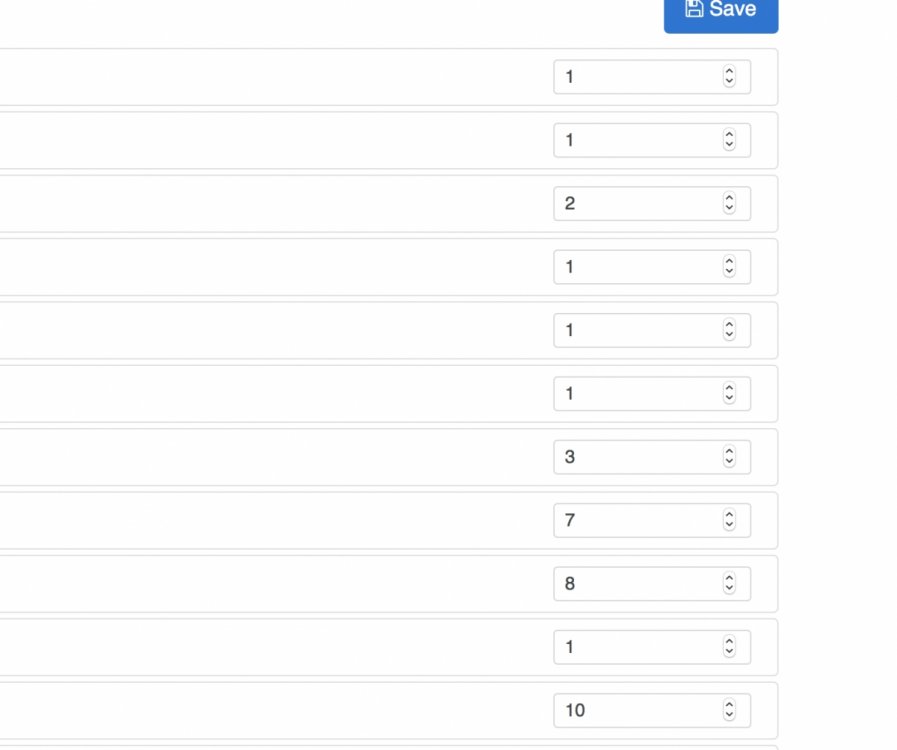Click the up arrow beside value 3
Screen dimensions: 897x750
click(x=729, y=451)
